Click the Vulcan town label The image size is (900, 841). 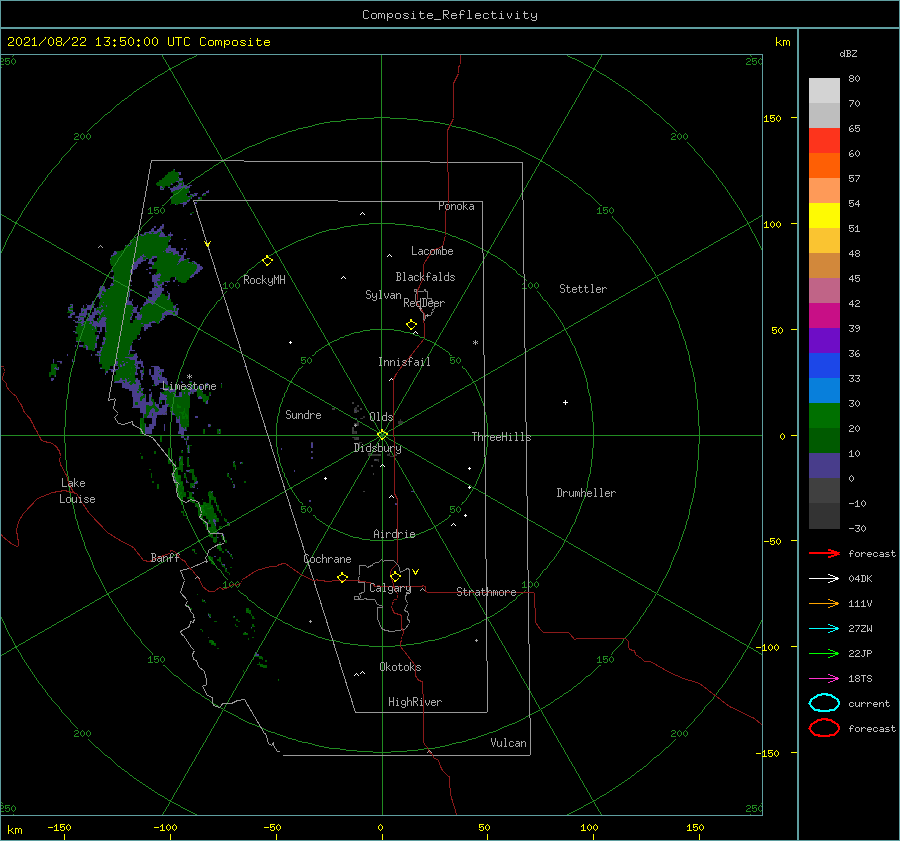tap(508, 743)
